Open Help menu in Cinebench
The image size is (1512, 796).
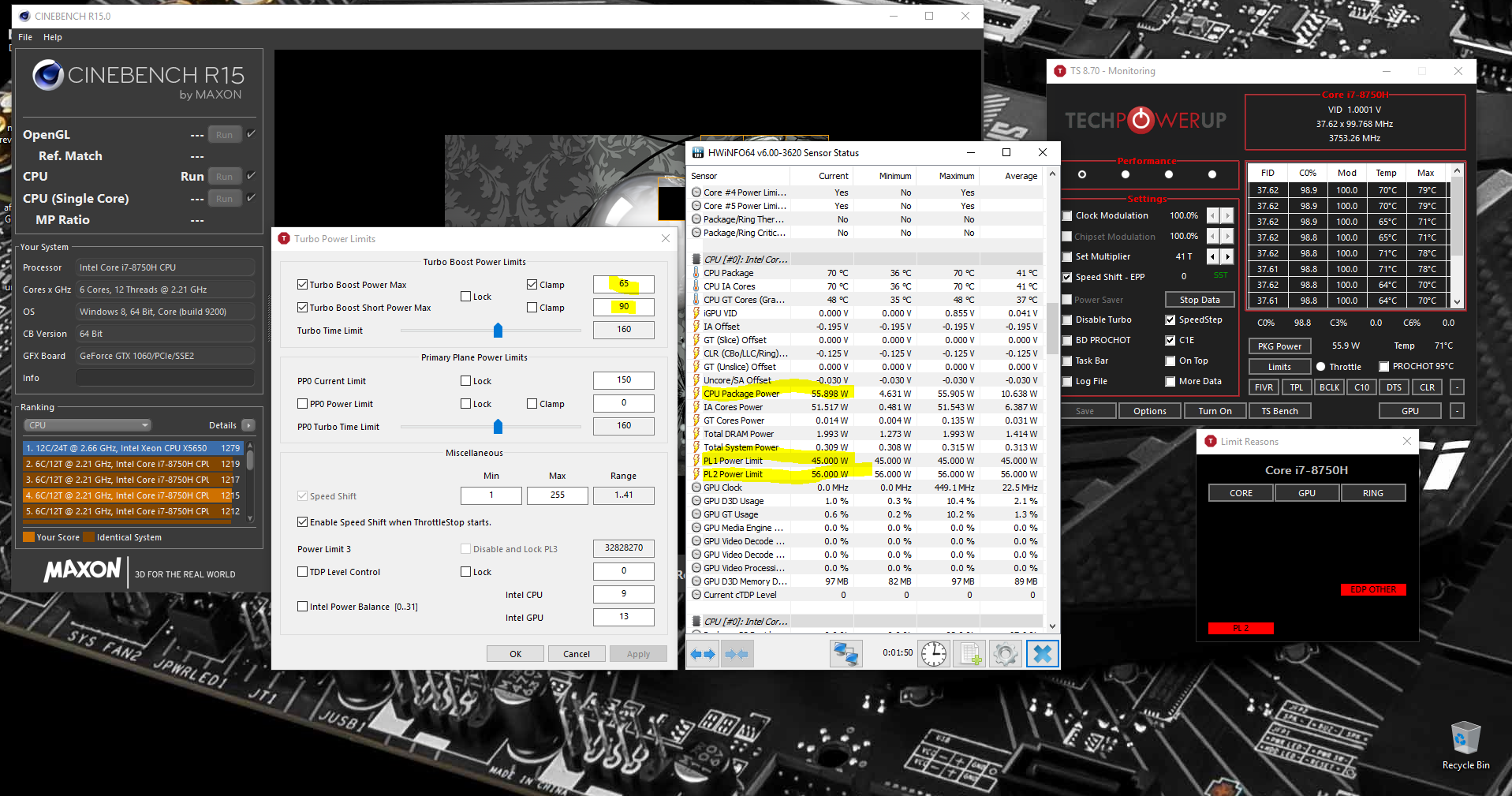coord(53,37)
